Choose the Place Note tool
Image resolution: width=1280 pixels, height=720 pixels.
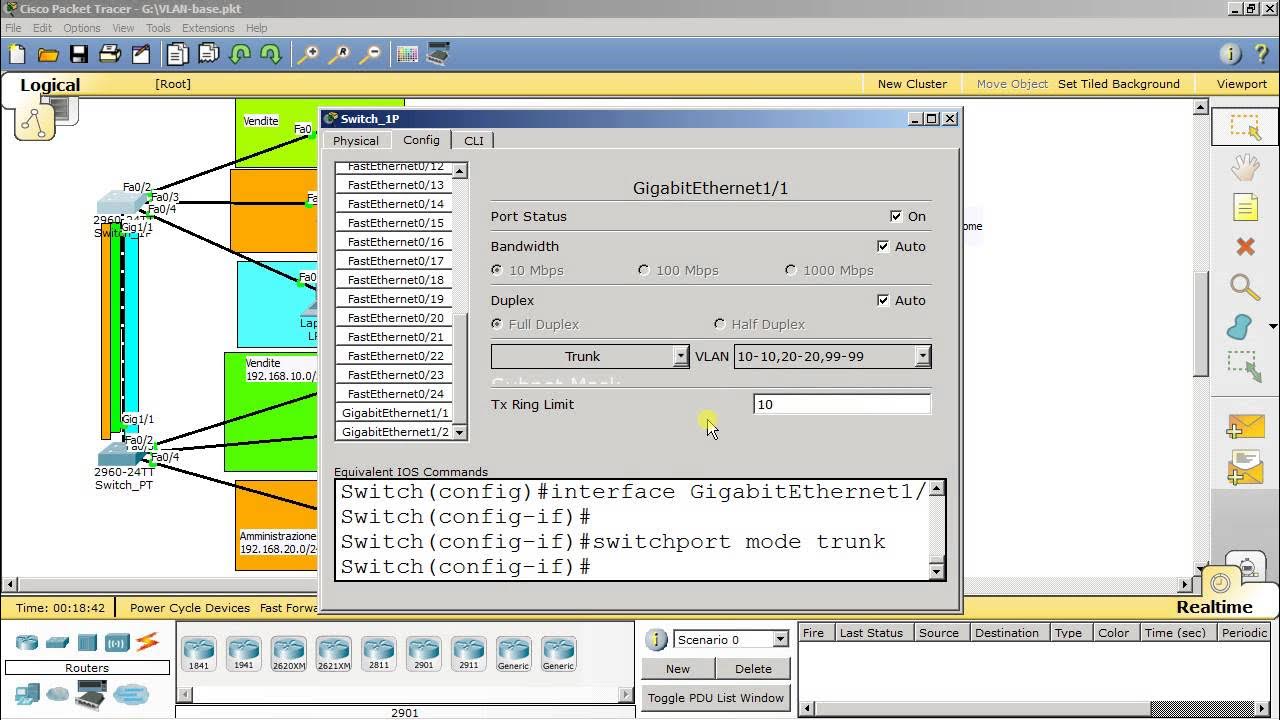(x=1245, y=207)
